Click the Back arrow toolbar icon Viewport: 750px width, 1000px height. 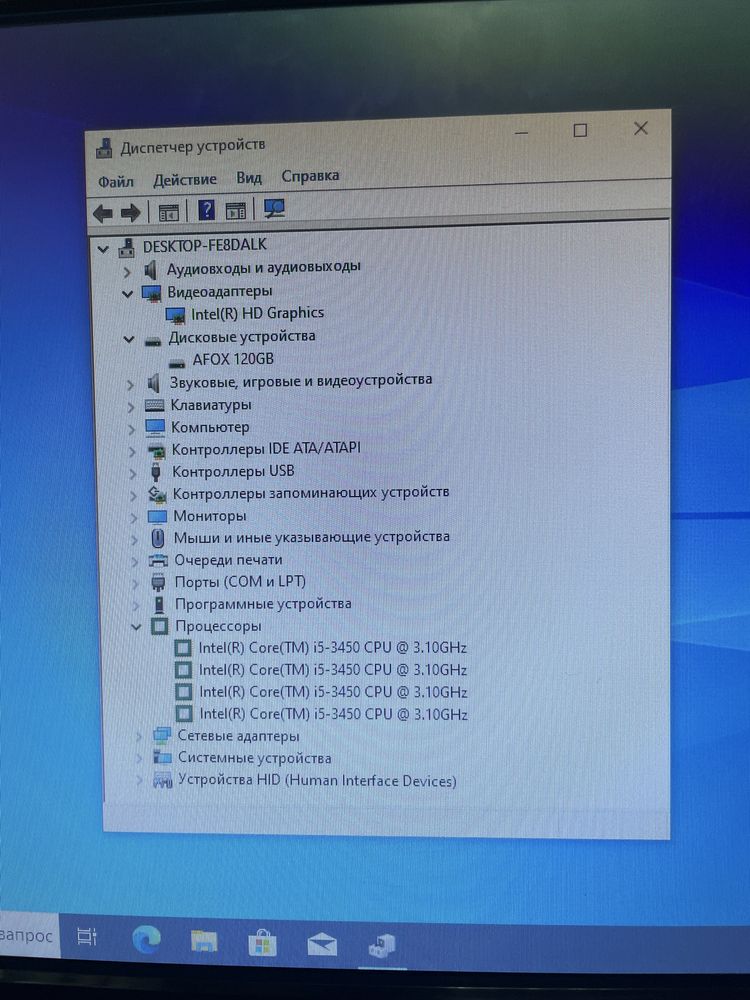[103, 213]
